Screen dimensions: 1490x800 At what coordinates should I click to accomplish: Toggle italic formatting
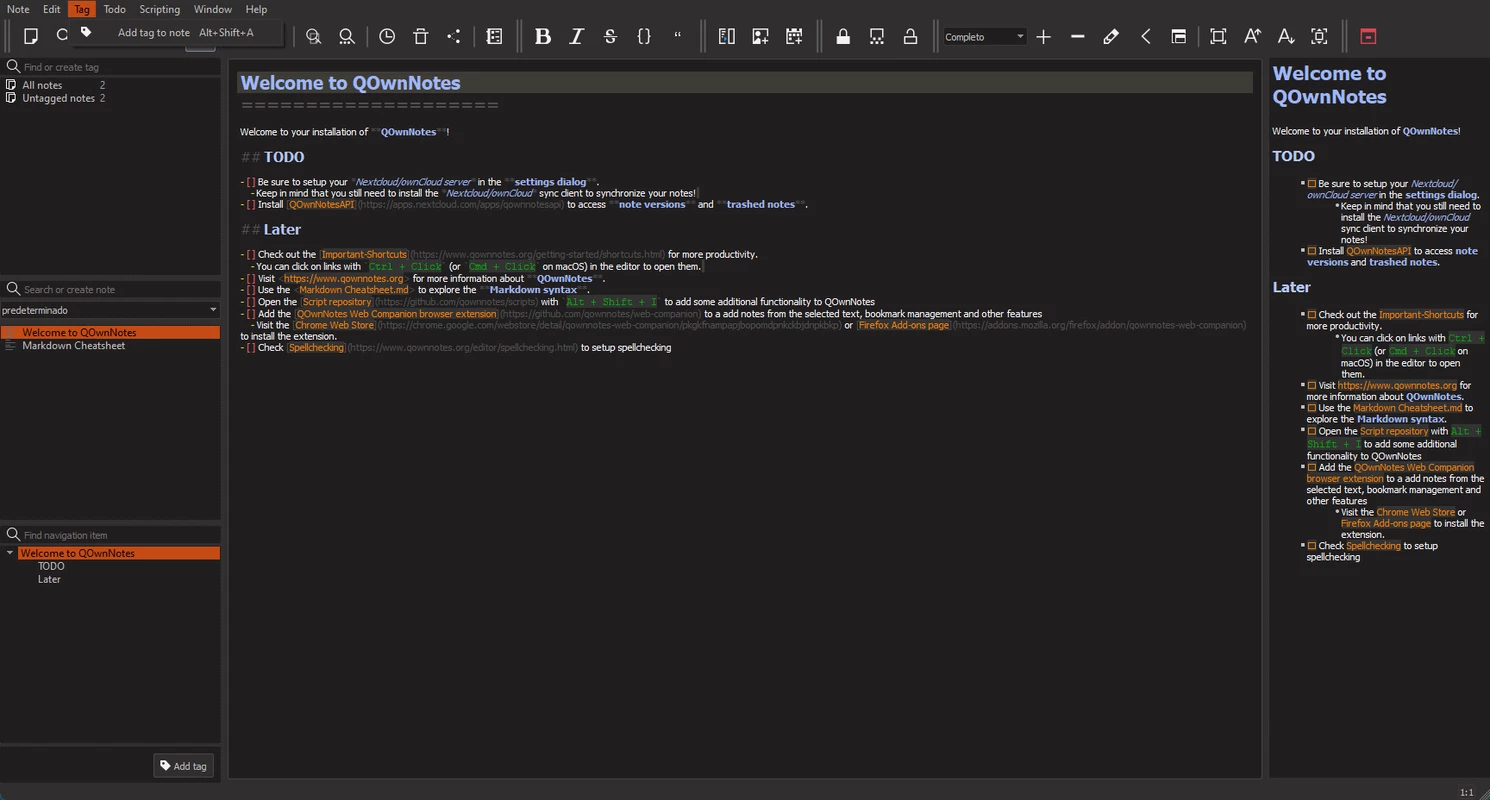click(576, 36)
